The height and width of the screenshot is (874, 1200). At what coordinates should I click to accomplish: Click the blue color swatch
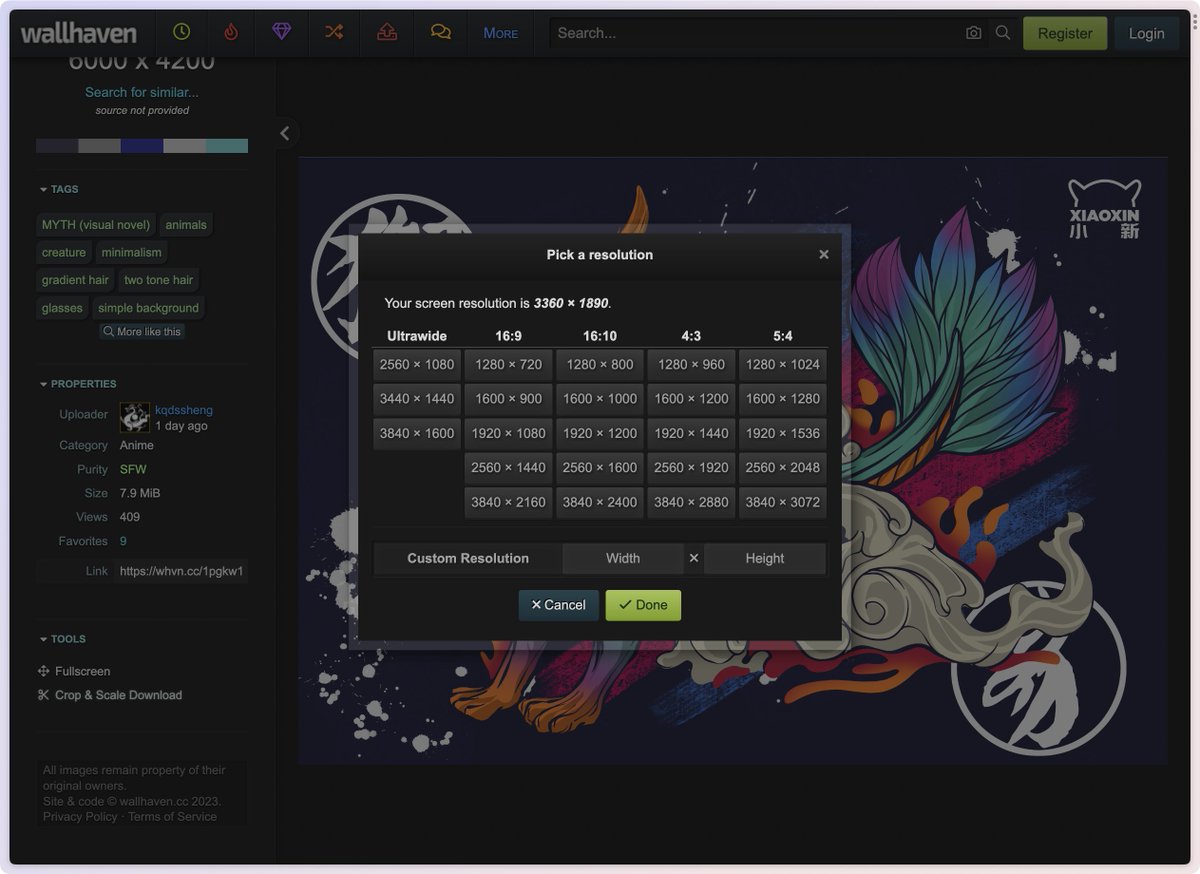[x=142, y=146]
